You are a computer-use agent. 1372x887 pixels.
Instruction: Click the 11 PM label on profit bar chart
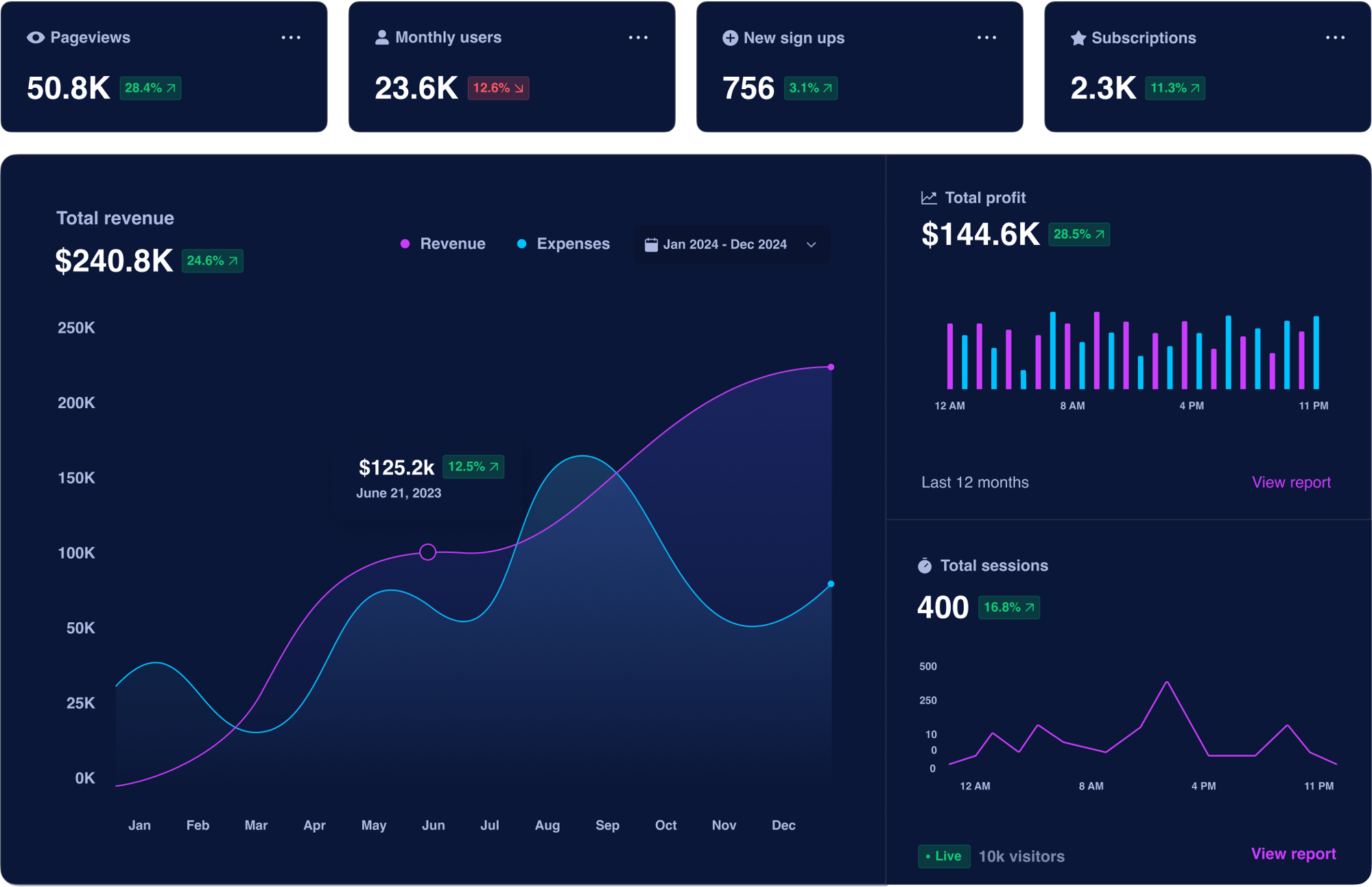tap(1313, 406)
